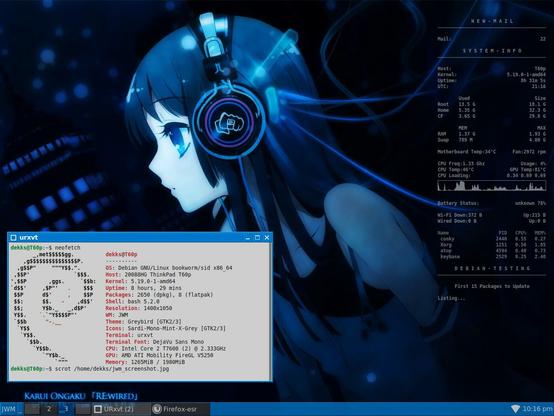Click the conky 'Root' disk usage row
Image resolution: width=554 pixels, height=416 pixels.
click(492, 104)
